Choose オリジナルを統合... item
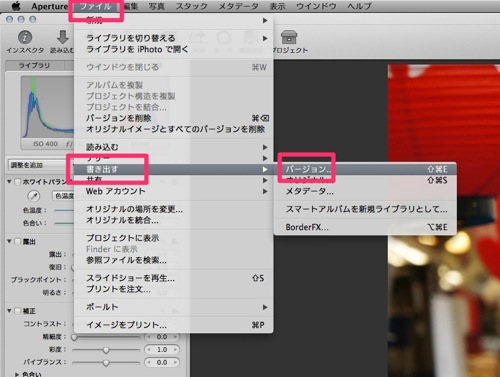 pos(173,220)
